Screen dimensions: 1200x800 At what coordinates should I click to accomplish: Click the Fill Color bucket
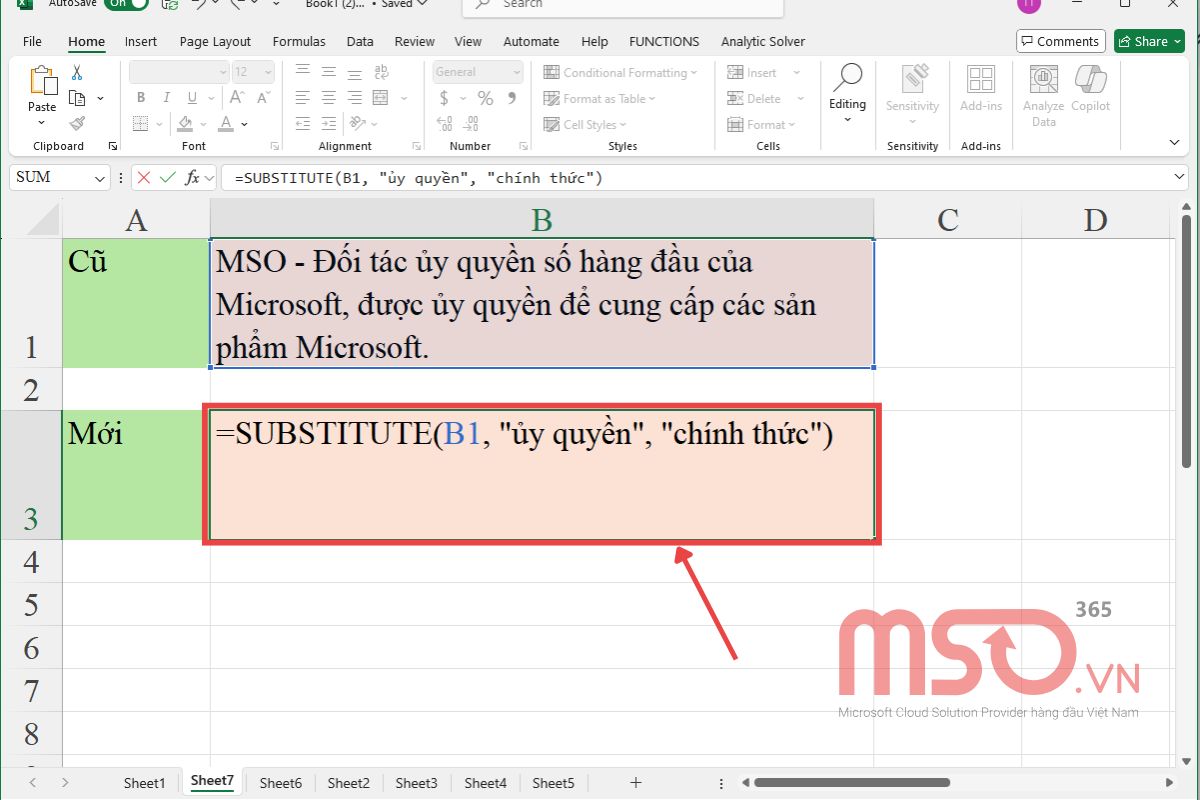click(x=187, y=124)
